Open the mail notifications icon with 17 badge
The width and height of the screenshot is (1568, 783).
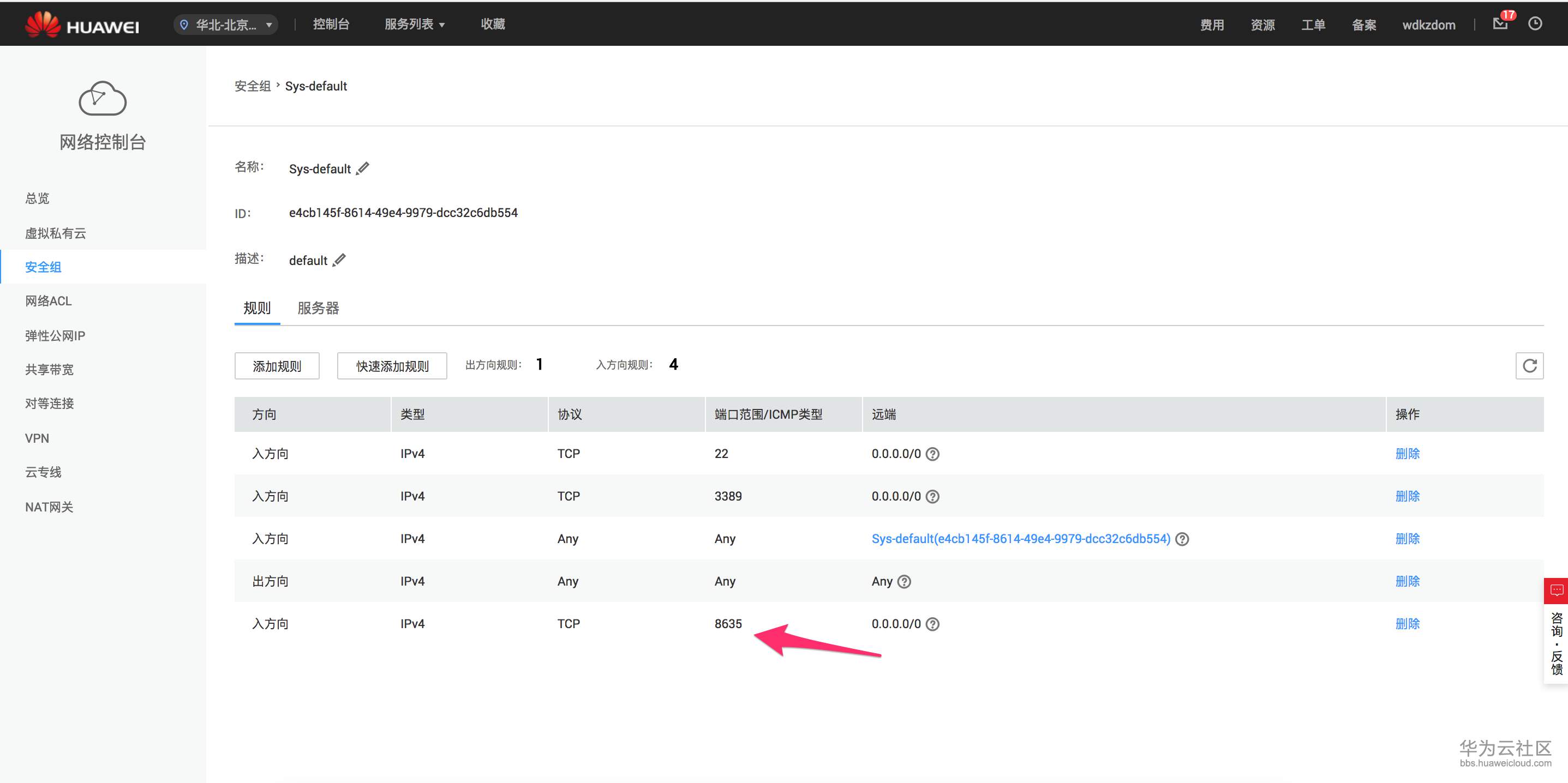[1500, 24]
